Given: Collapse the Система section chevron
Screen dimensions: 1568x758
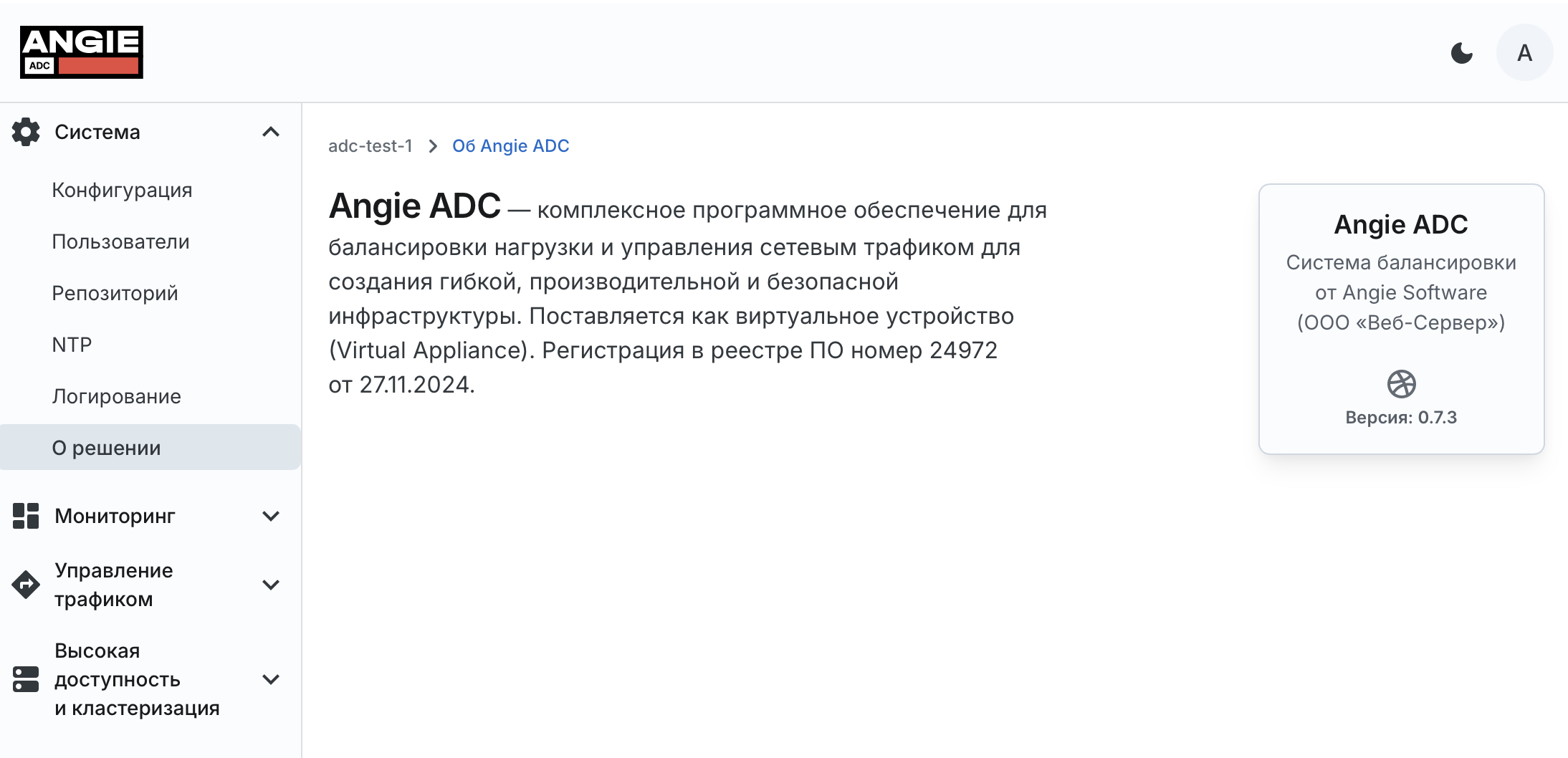Looking at the screenshot, I should [271, 132].
